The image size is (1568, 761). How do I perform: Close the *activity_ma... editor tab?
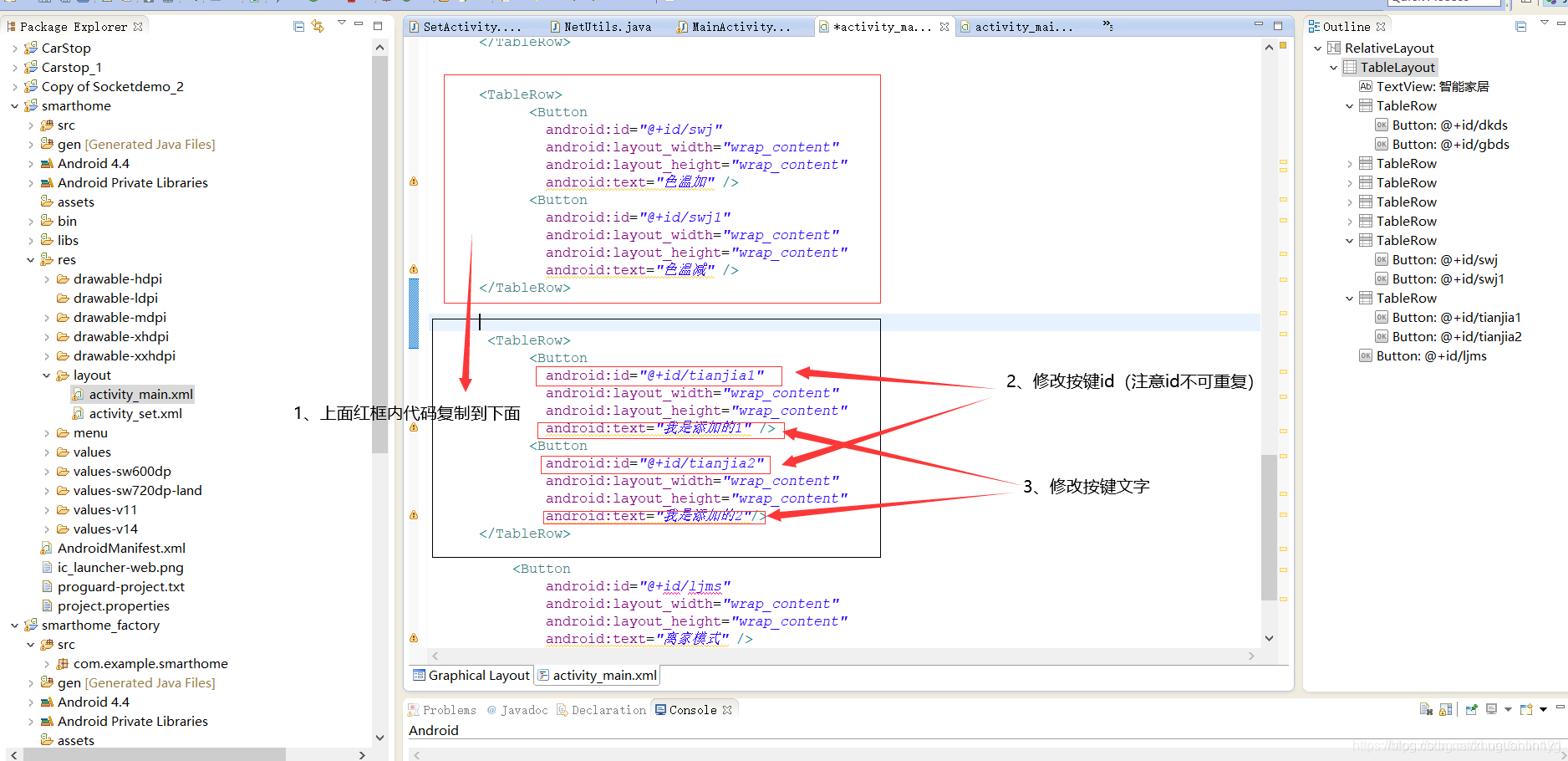coord(944,27)
